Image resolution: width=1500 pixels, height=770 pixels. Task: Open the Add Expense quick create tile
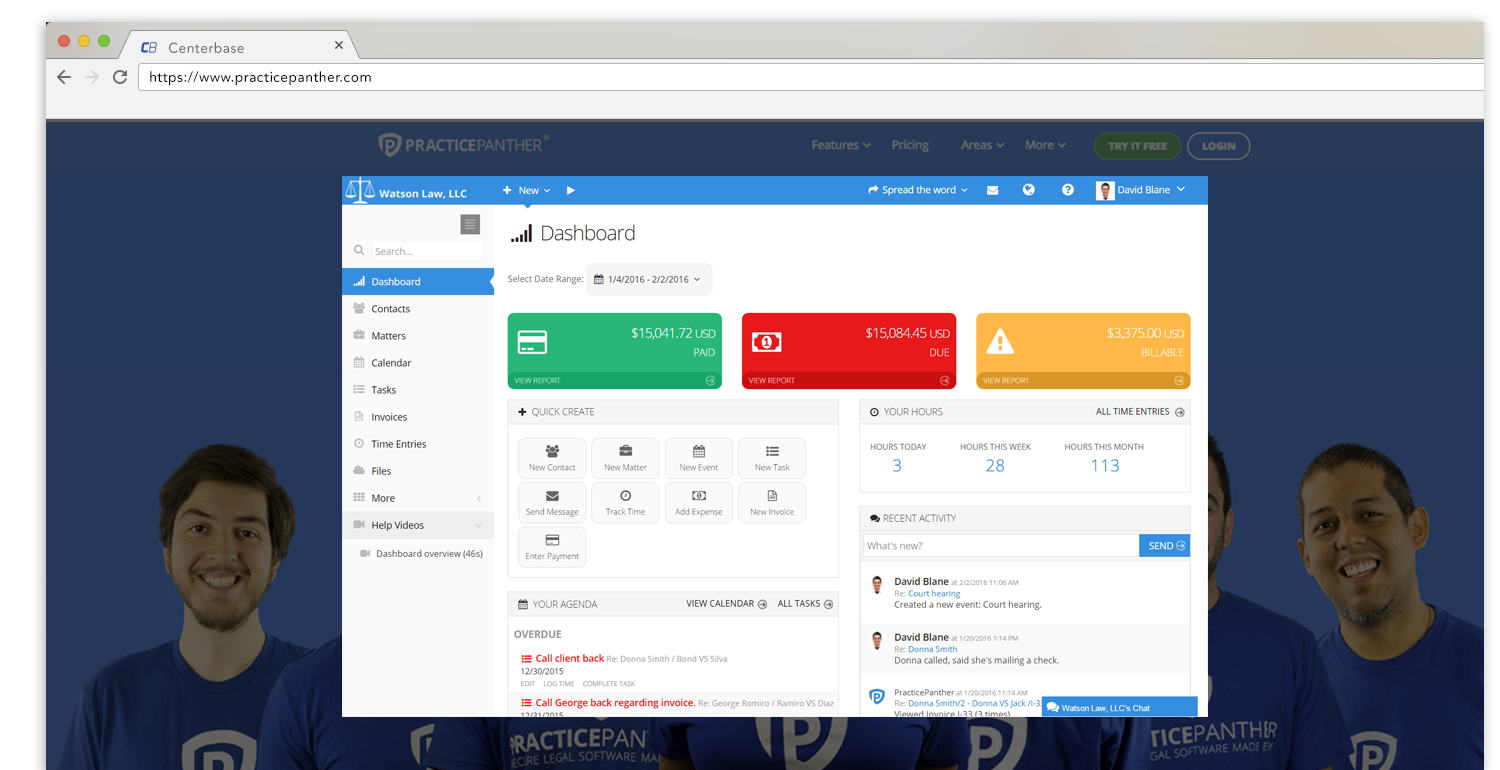[x=698, y=502]
